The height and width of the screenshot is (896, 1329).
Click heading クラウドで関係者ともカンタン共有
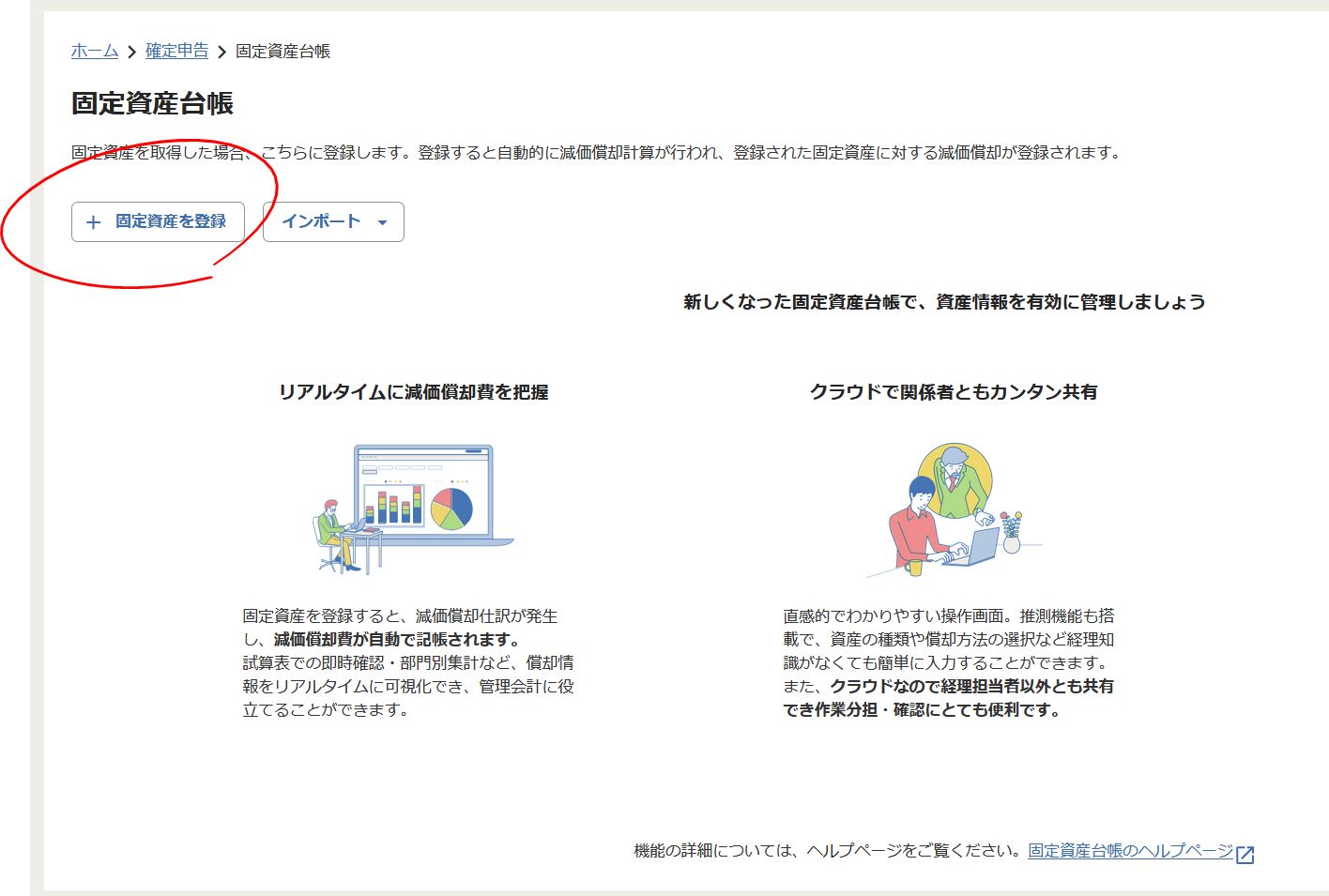point(954,392)
